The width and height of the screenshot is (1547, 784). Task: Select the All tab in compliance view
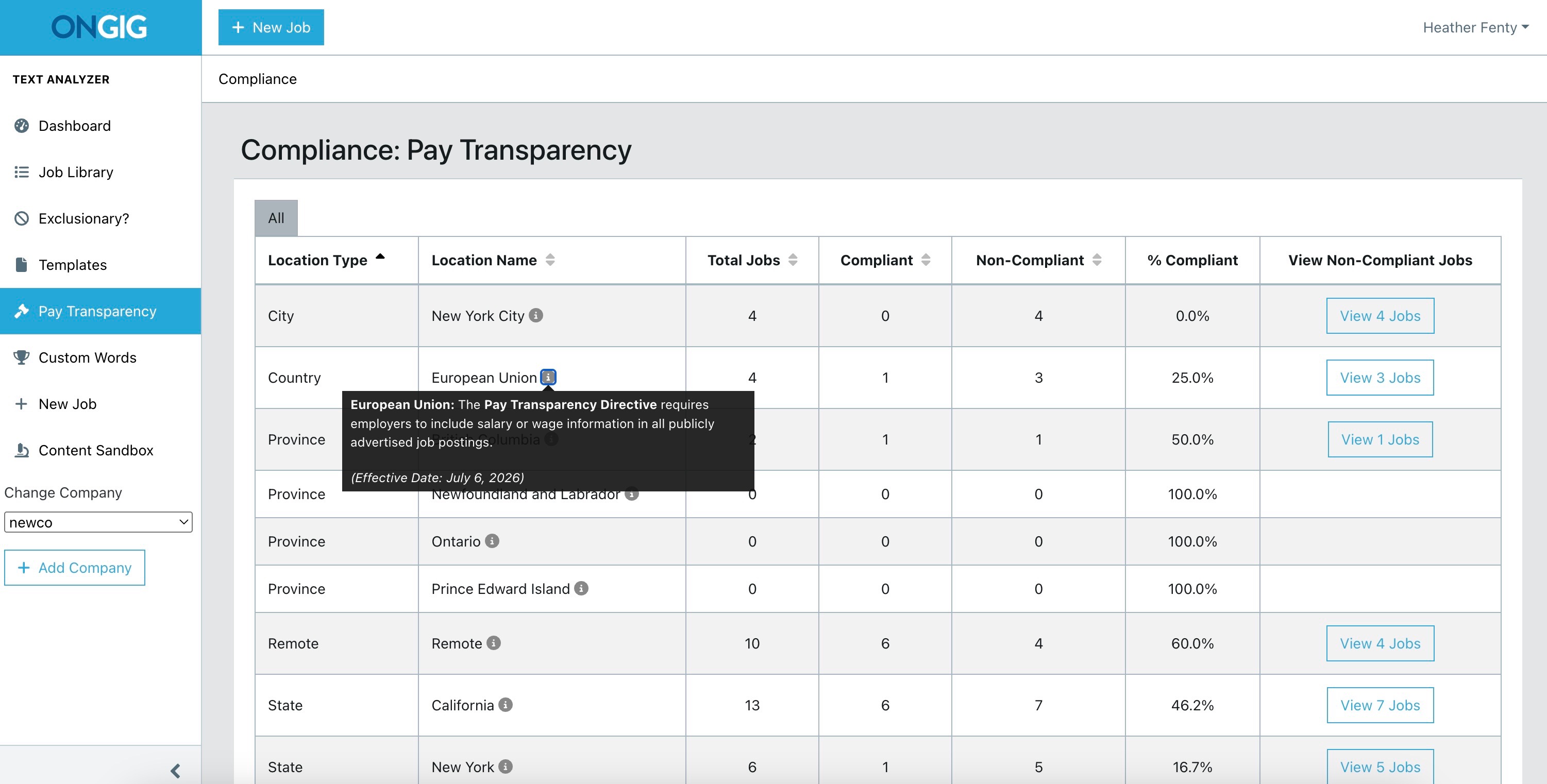pyautogui.click(x=275, y=217)
